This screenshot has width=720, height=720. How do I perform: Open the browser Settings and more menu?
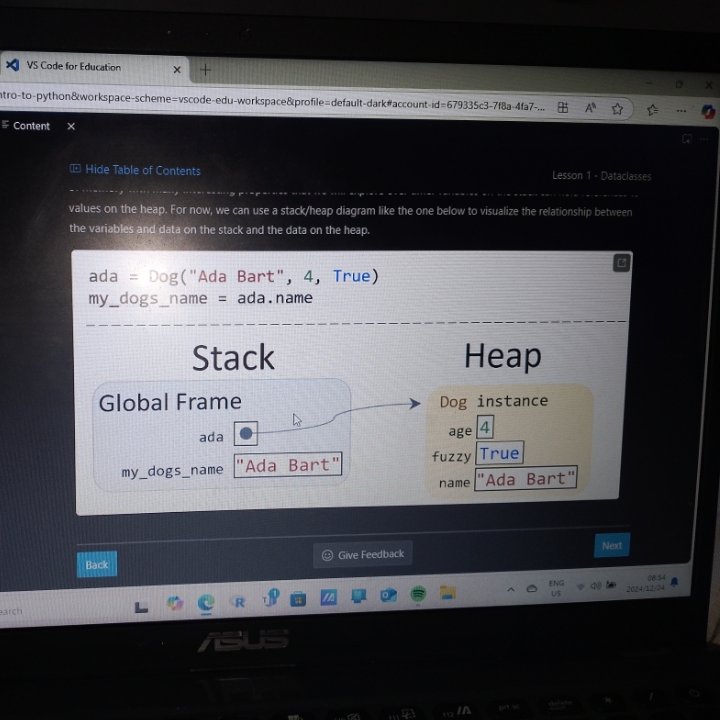coord(681,111)
